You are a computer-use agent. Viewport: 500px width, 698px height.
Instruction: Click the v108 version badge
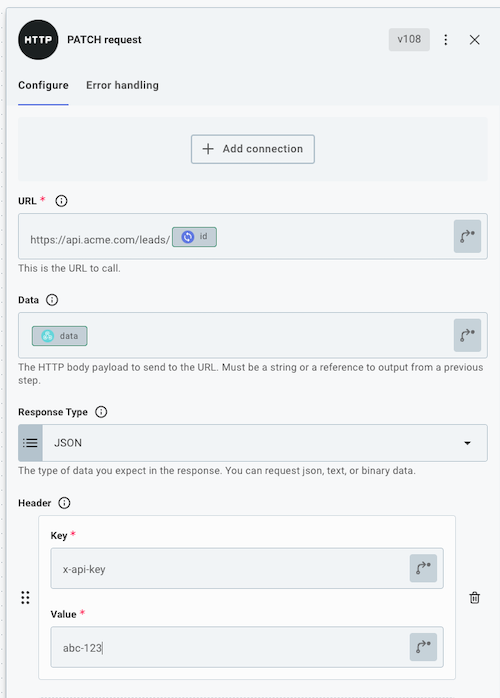click(x=409, y=39)
